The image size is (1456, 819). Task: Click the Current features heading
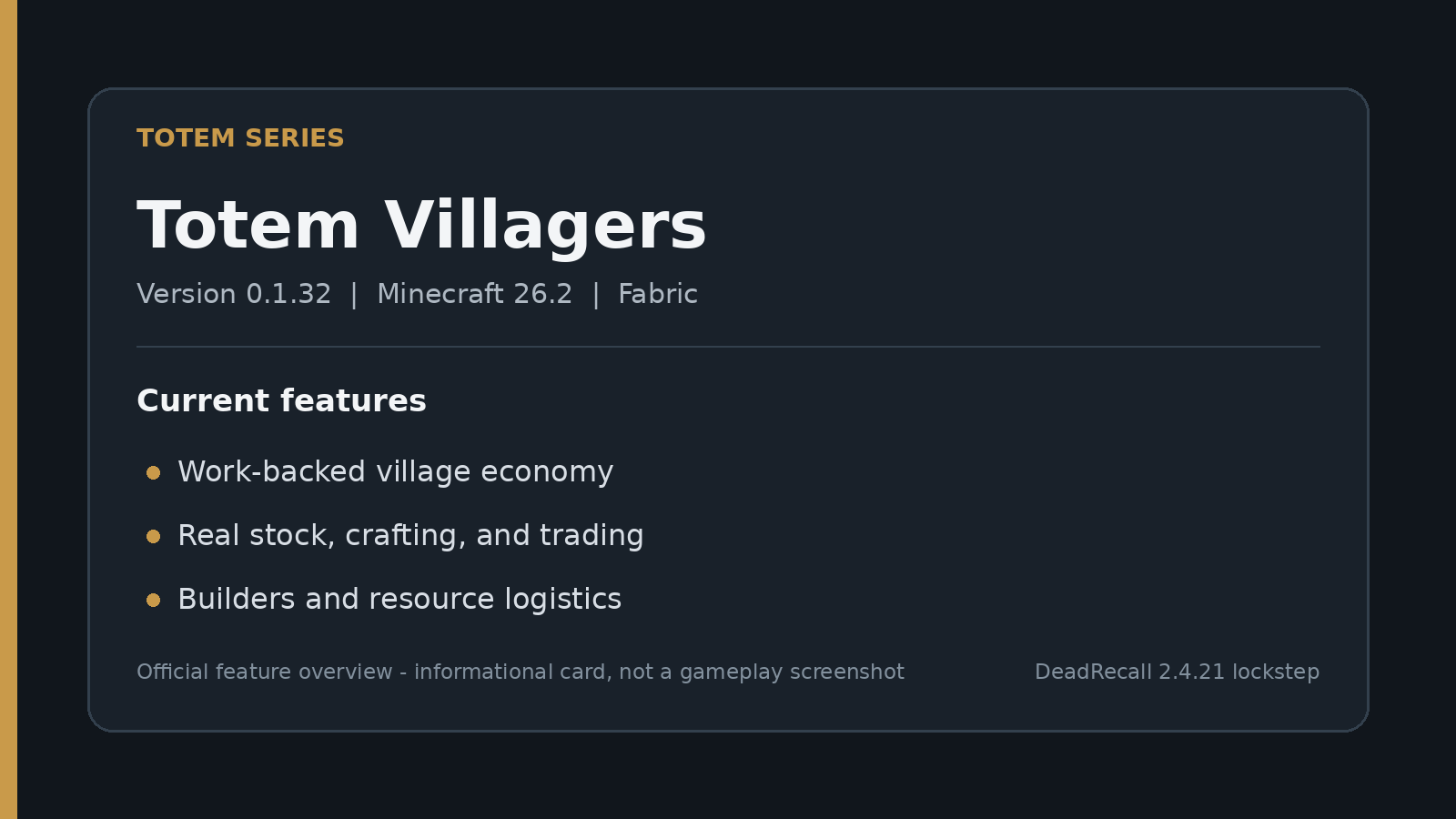[x=281, y=400]
